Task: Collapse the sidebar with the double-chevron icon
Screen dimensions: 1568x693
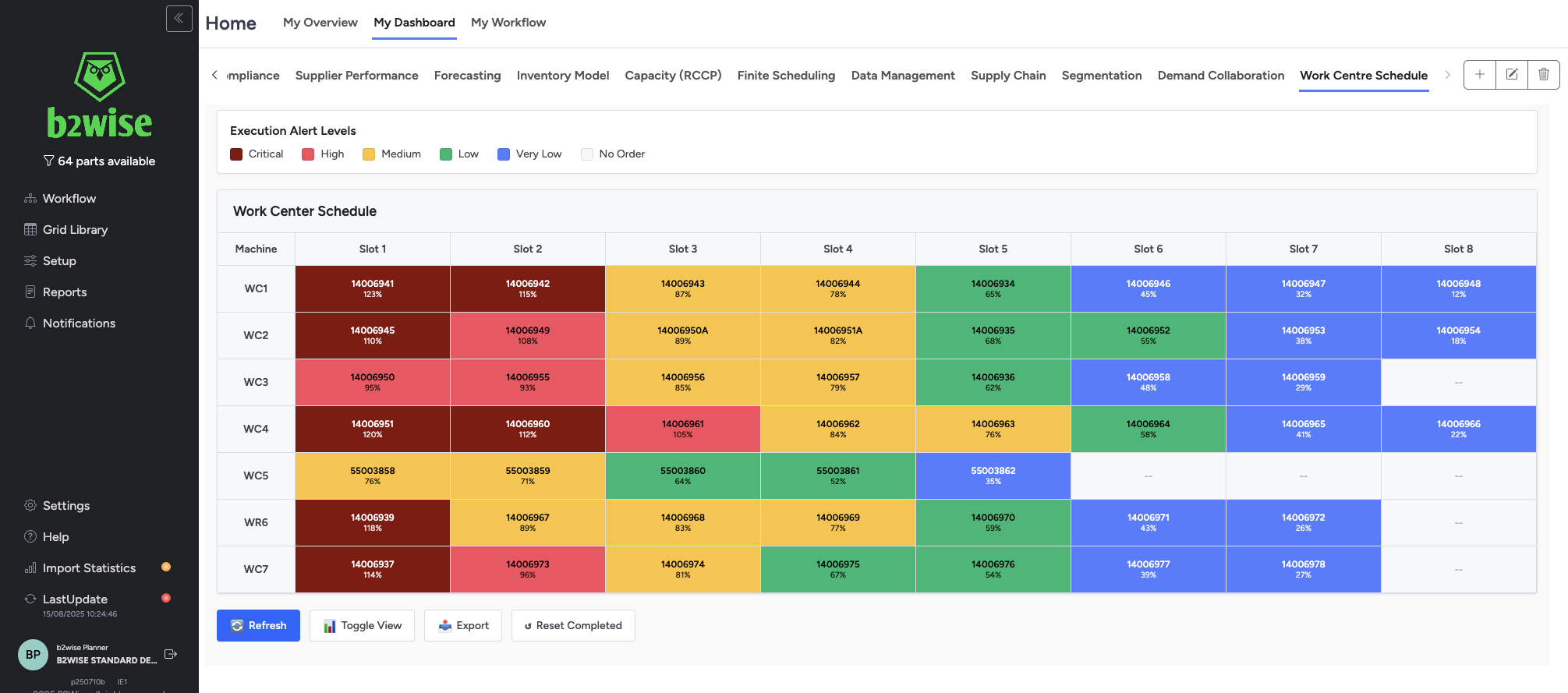Action: point(179,19)
